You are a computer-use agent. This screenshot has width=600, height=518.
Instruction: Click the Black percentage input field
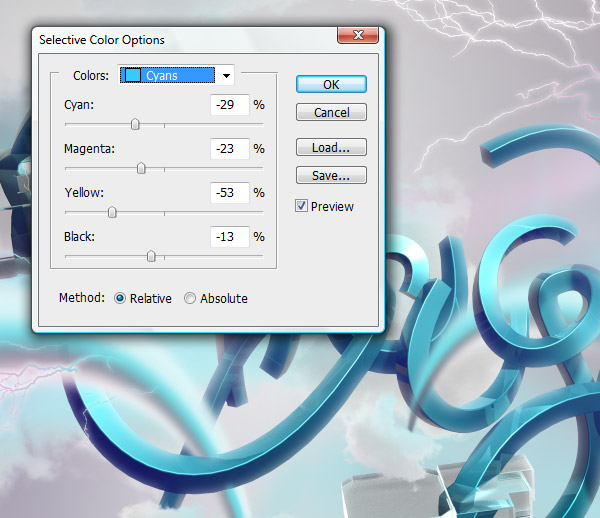[x=230, y=237]
